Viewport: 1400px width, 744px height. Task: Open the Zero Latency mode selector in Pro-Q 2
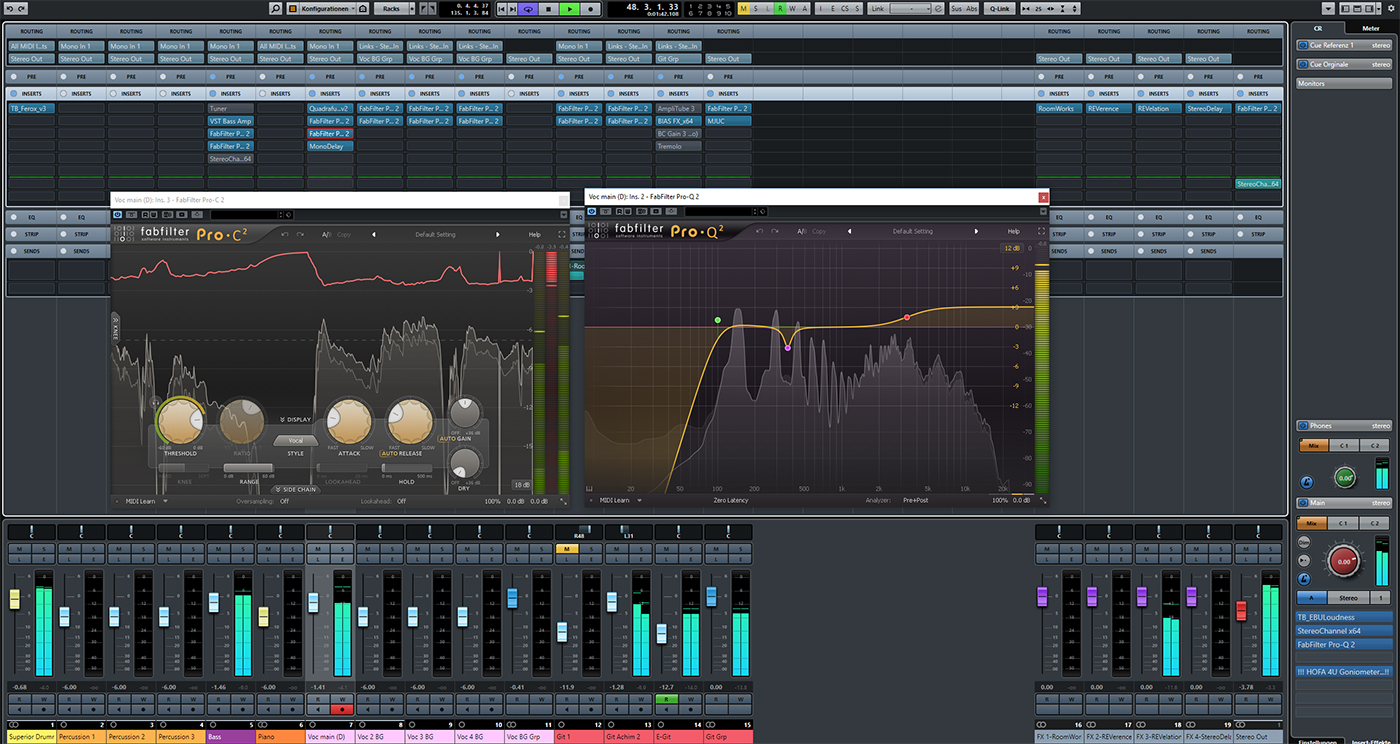tap(731, 500)
